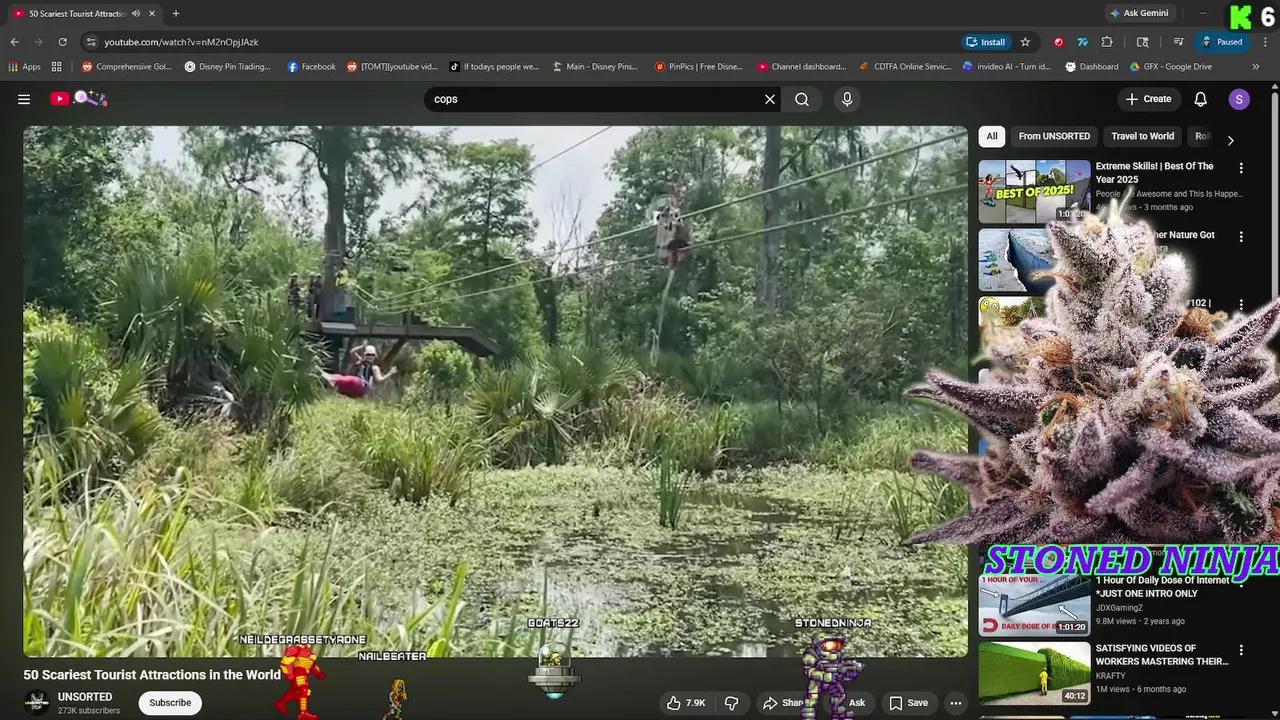1280x720 pixels.
Task: Open the red circular extension icon
Action: [1058, 42]
